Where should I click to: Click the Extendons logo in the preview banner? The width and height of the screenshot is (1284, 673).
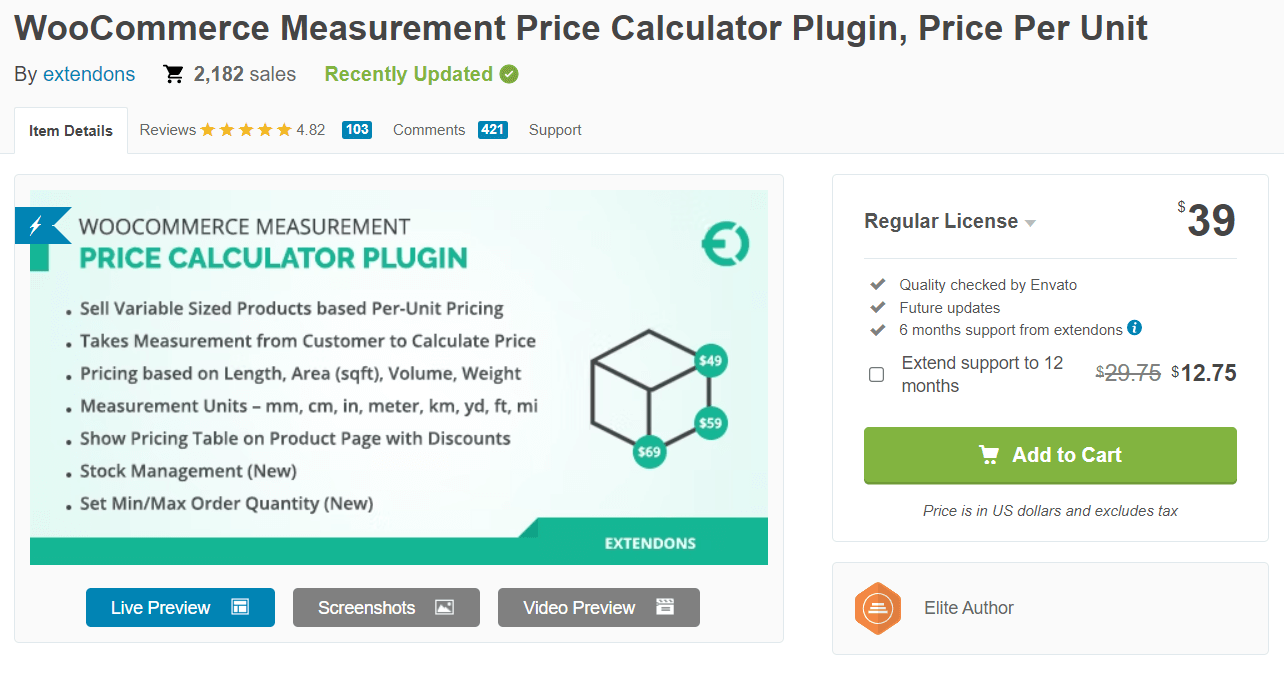tap(727, 243)
